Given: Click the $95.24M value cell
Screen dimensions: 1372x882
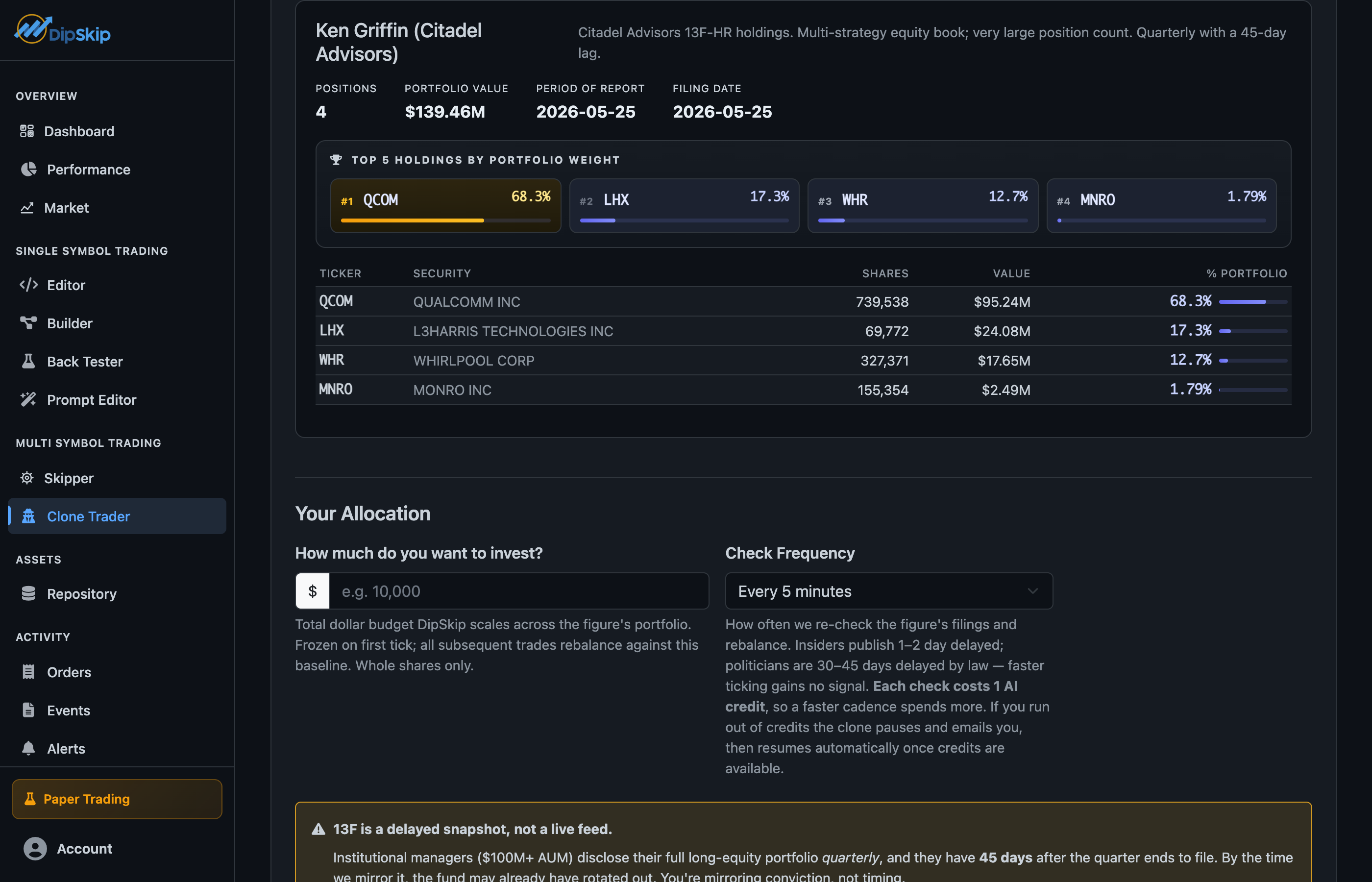Looking at the screenshot, I should coord(1002,302).
